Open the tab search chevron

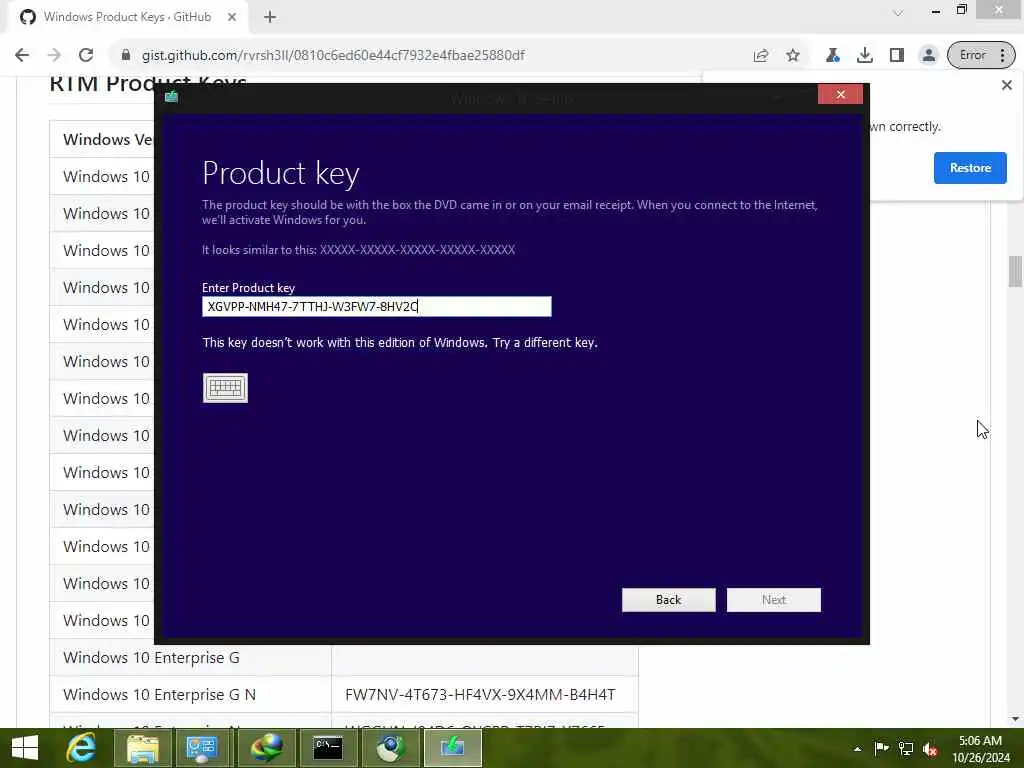coord(898,12)
